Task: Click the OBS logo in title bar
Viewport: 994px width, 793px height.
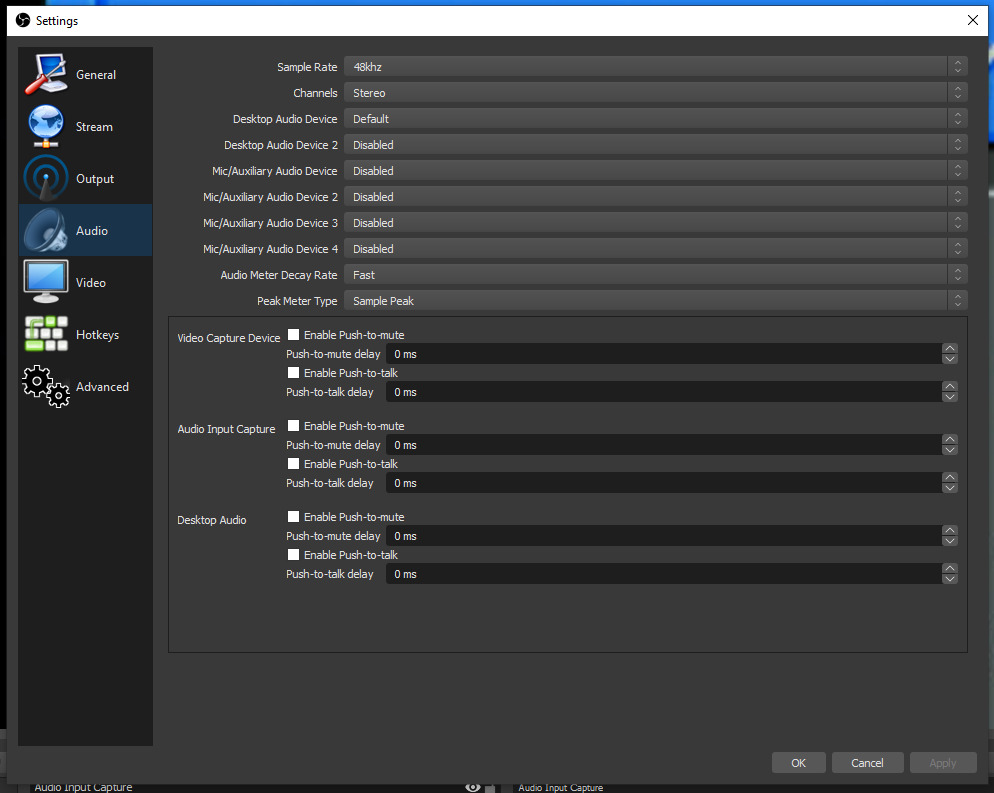Action: pos(23,20)
